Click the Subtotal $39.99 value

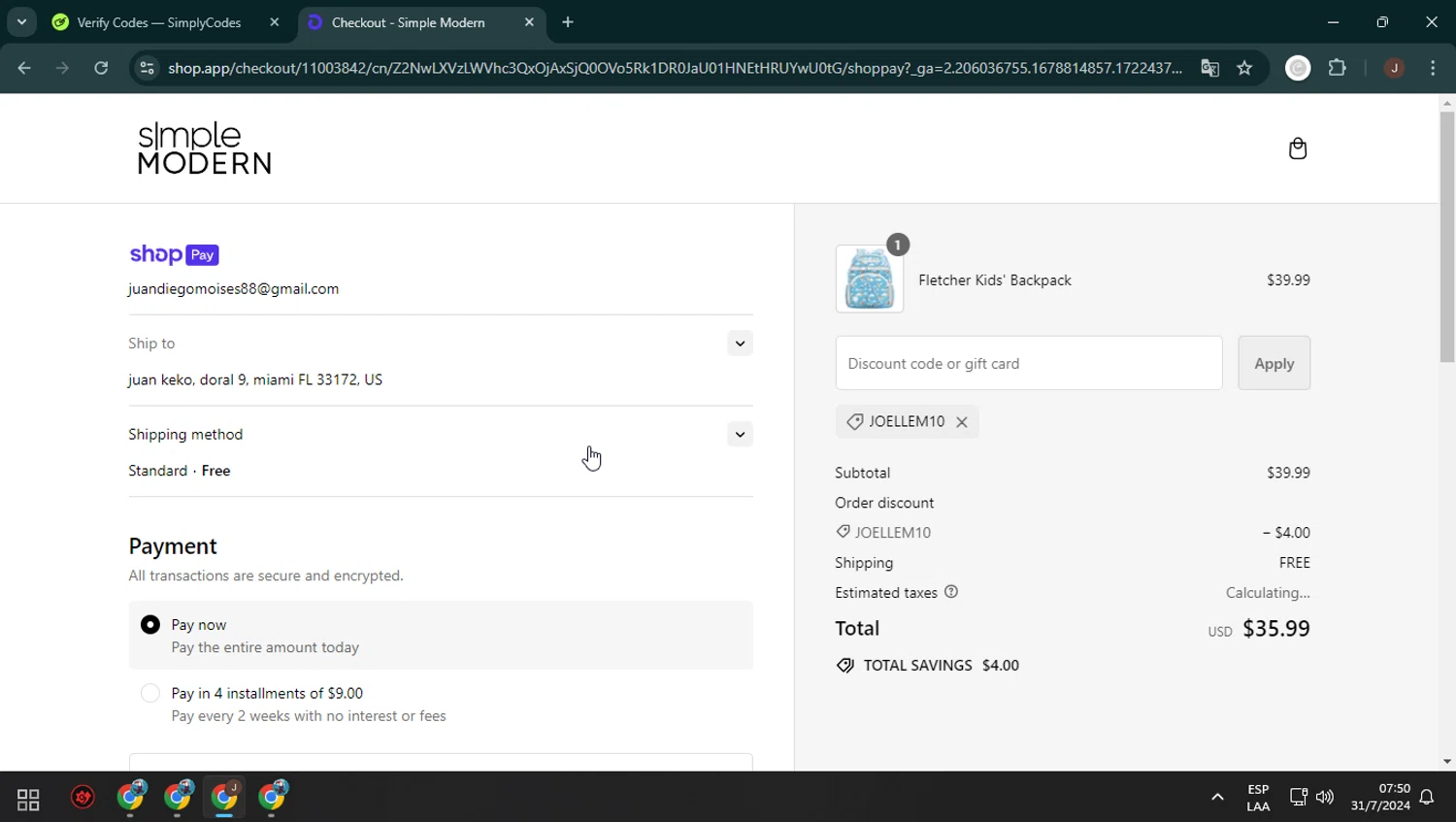(x=1288, y=473)
